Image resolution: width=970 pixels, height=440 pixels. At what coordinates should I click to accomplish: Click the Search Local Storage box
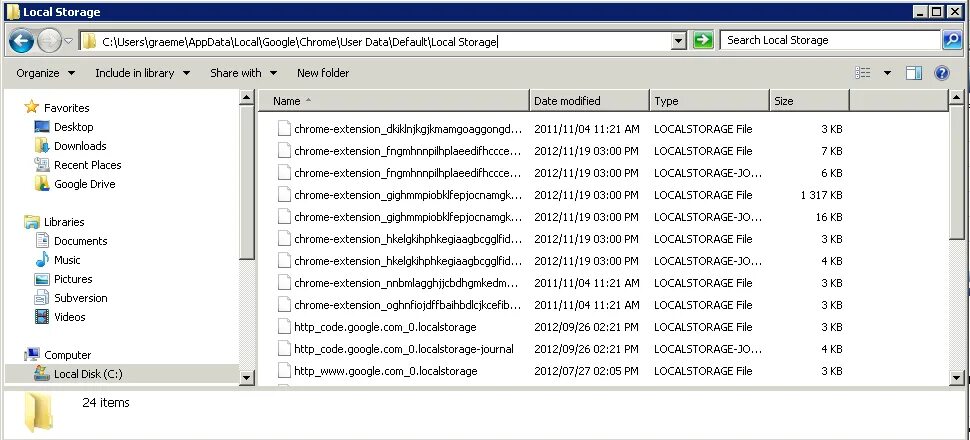830,40
